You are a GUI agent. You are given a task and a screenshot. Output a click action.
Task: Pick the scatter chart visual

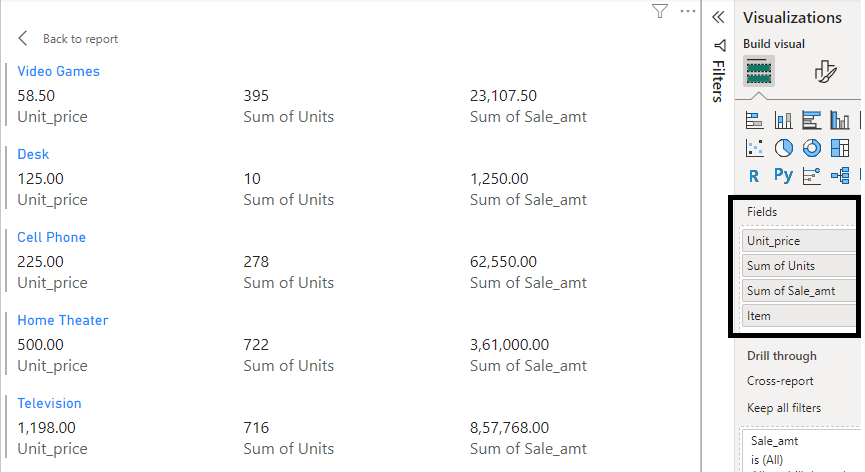pos(755,148)
